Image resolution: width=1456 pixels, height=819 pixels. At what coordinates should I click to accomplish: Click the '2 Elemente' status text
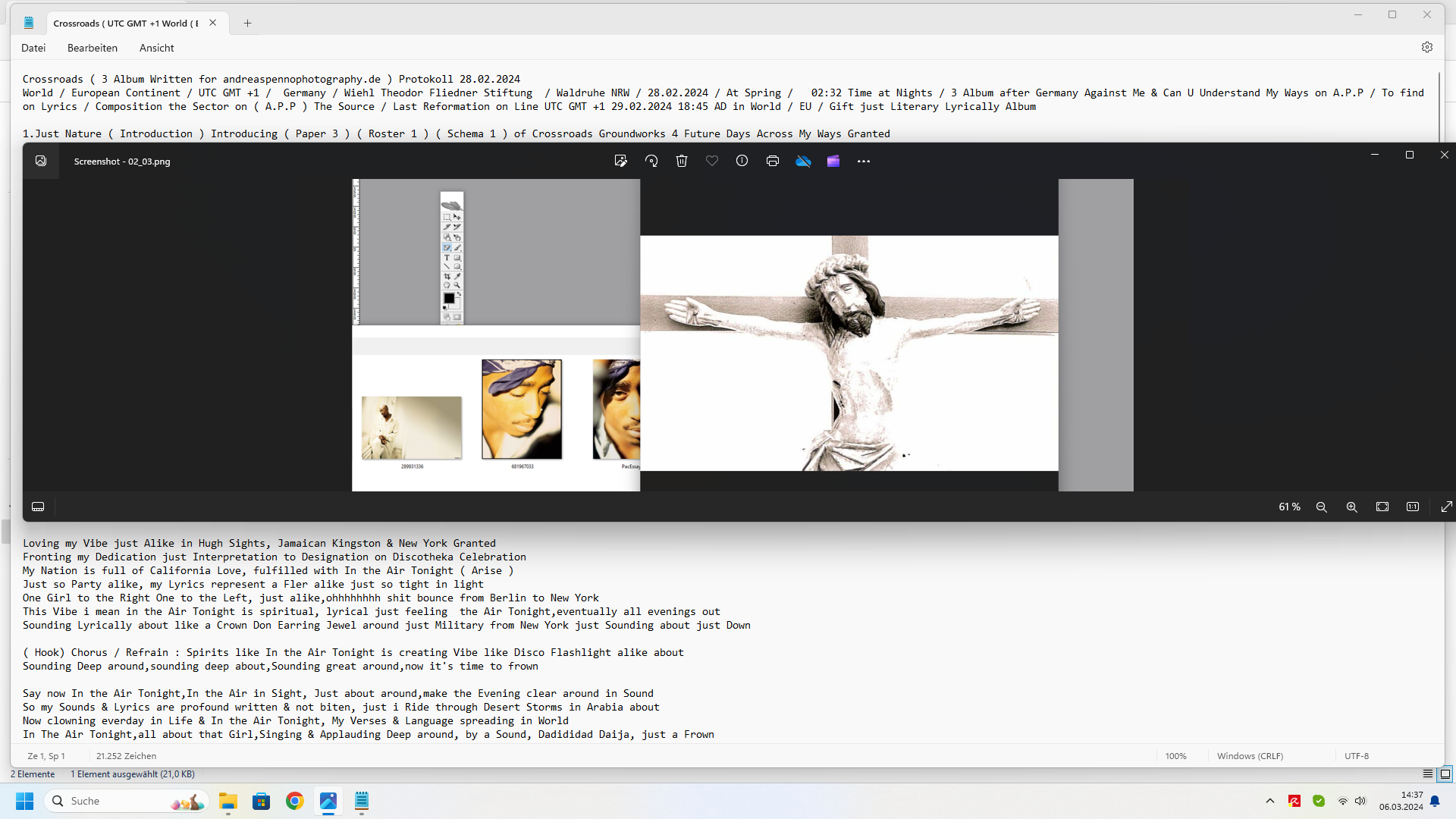[x=33, y=774]
